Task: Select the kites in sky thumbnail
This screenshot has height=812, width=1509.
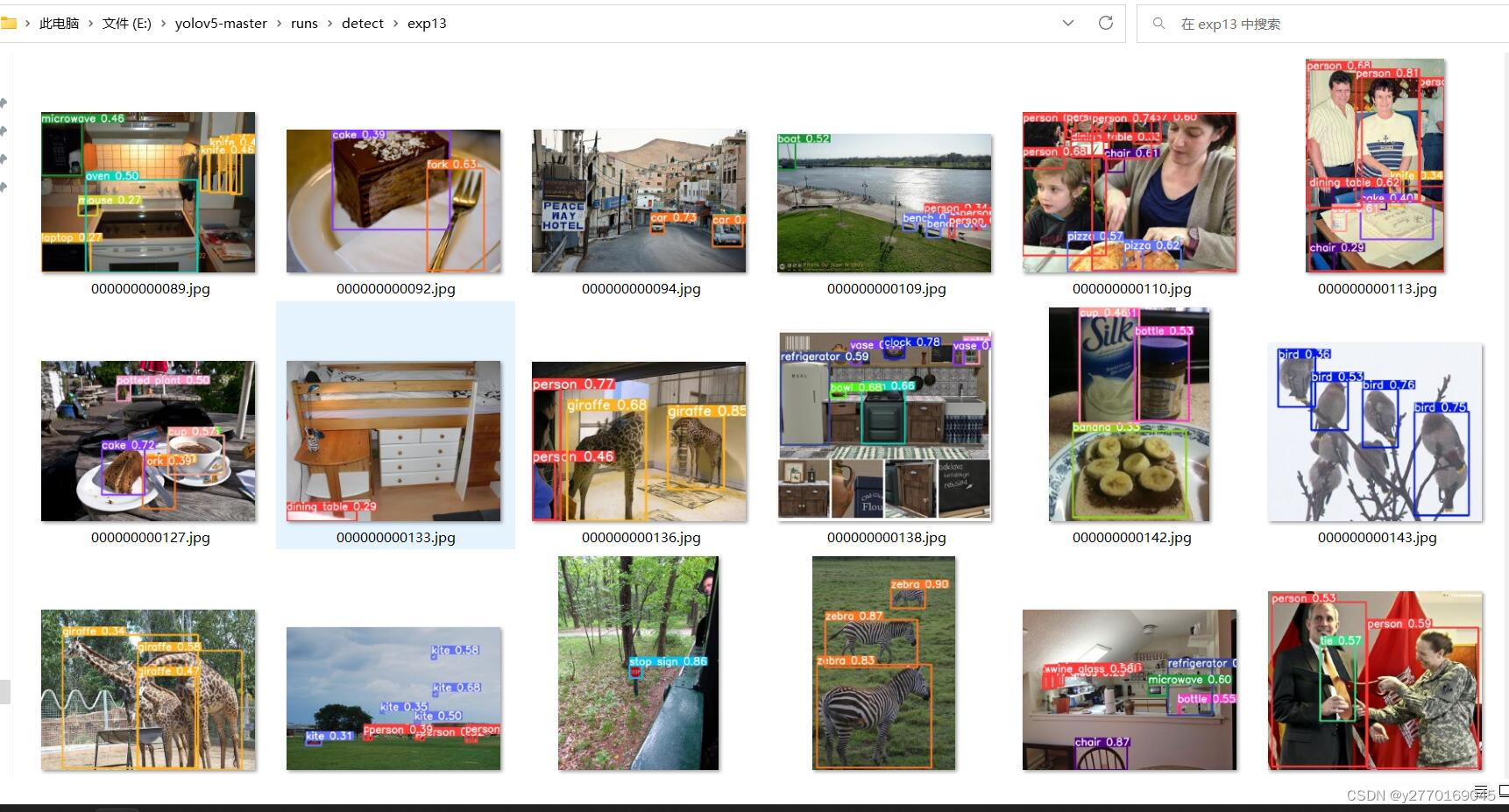Action: coord(393,699)
